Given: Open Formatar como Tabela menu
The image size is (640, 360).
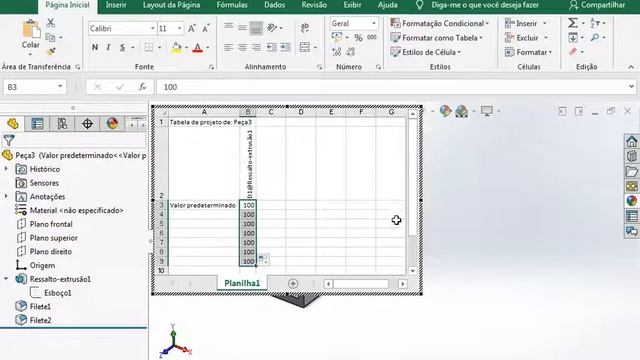Looking at the screenshot, I should [436, 38].
